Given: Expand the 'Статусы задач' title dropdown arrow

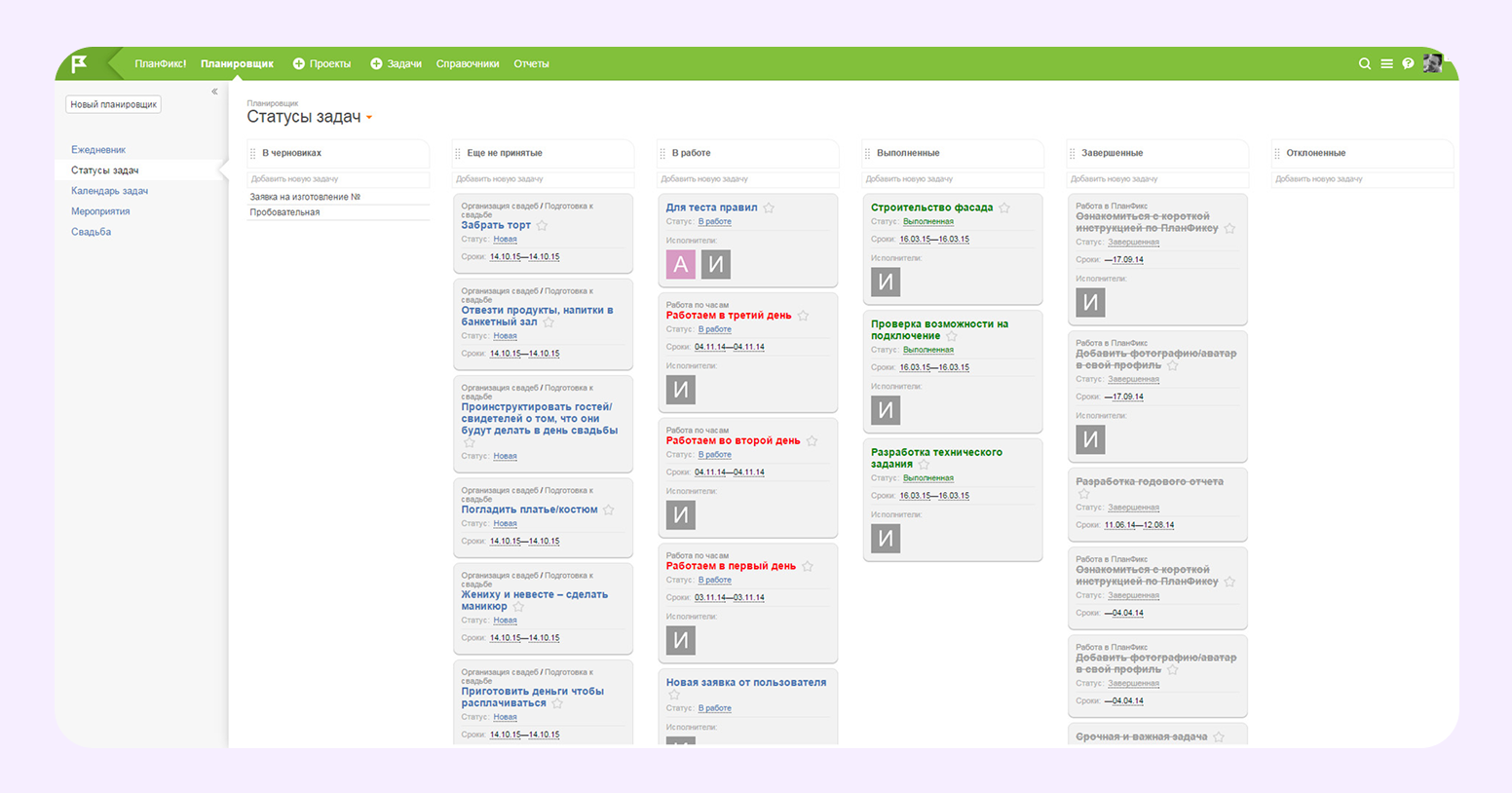Looking at the screenshot, I should (369, 118).
